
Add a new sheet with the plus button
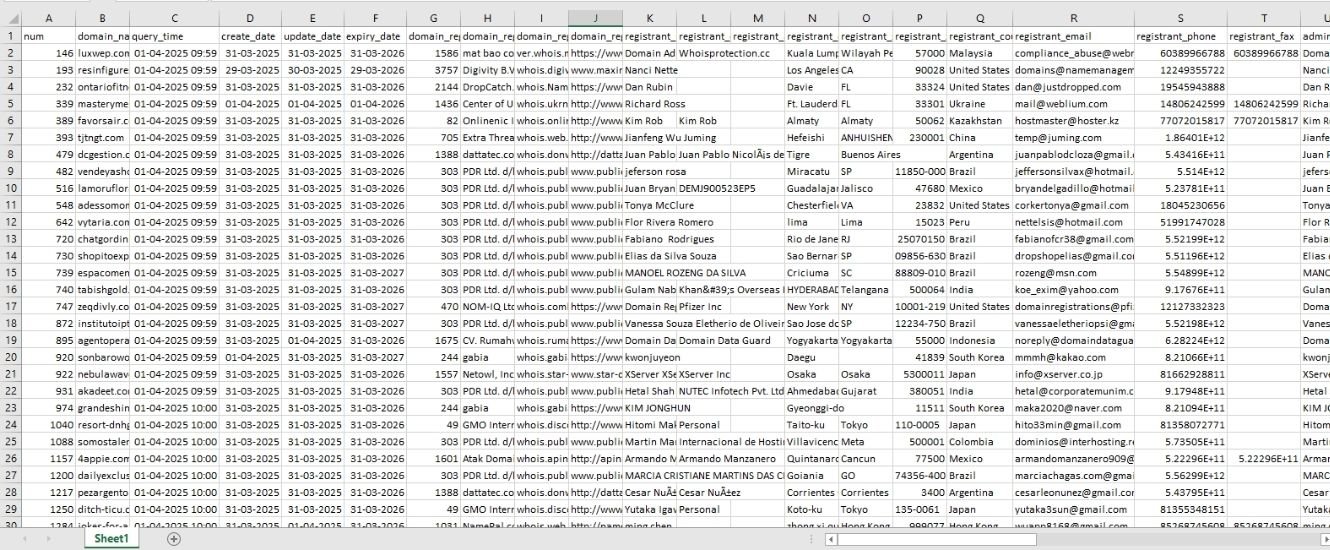tap(174, 539)
